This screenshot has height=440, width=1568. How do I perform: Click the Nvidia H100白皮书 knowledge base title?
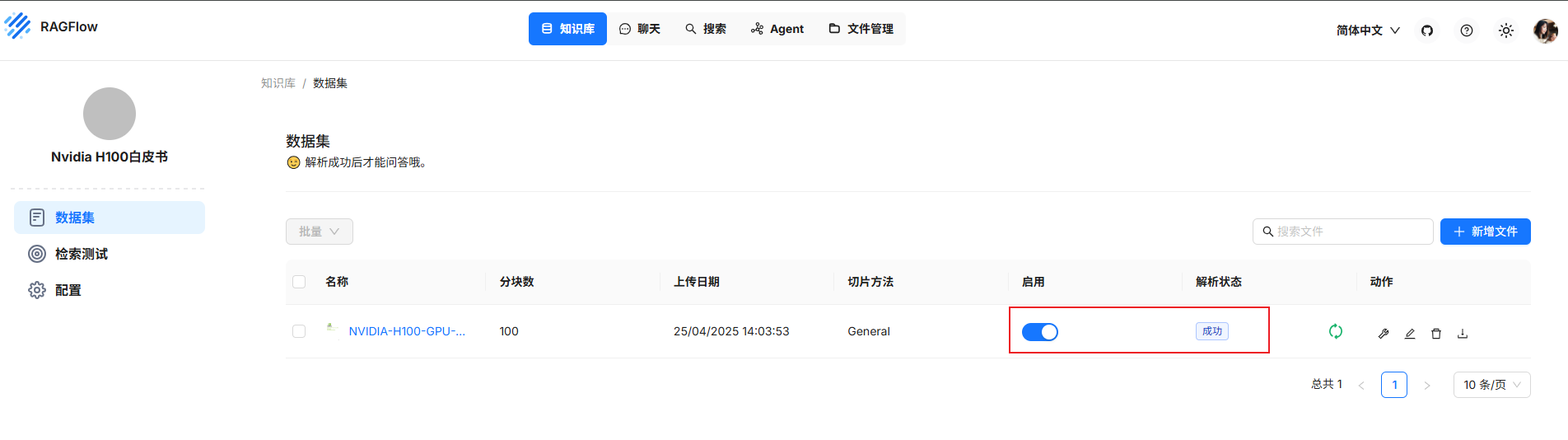click(110, 157)
